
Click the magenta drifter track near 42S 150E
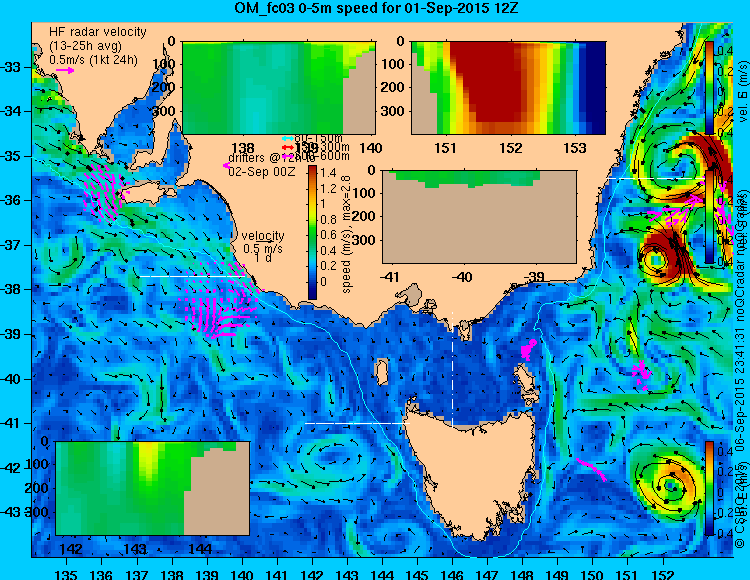[592, 470]
